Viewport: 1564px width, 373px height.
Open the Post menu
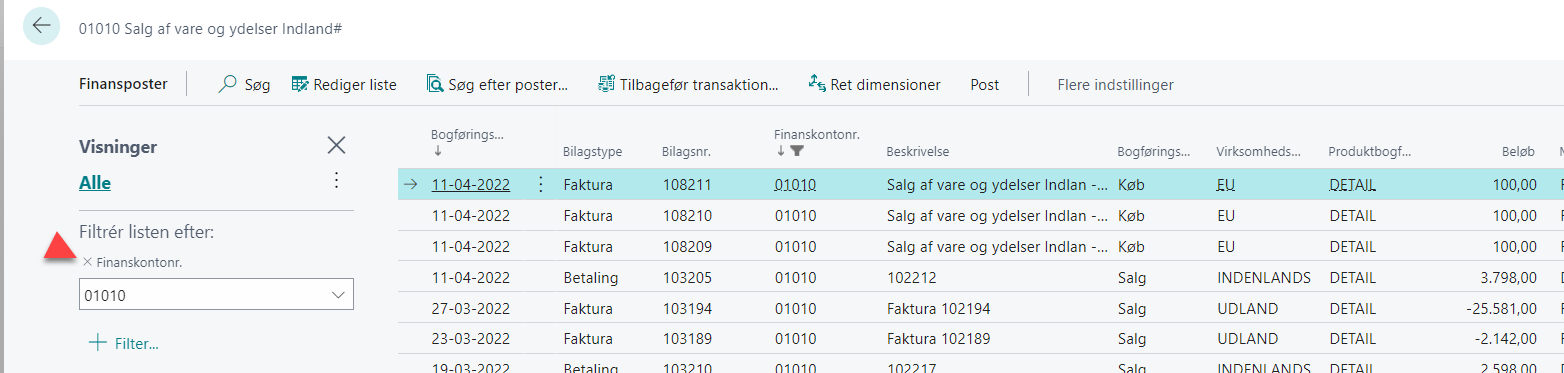pos(985,85)
